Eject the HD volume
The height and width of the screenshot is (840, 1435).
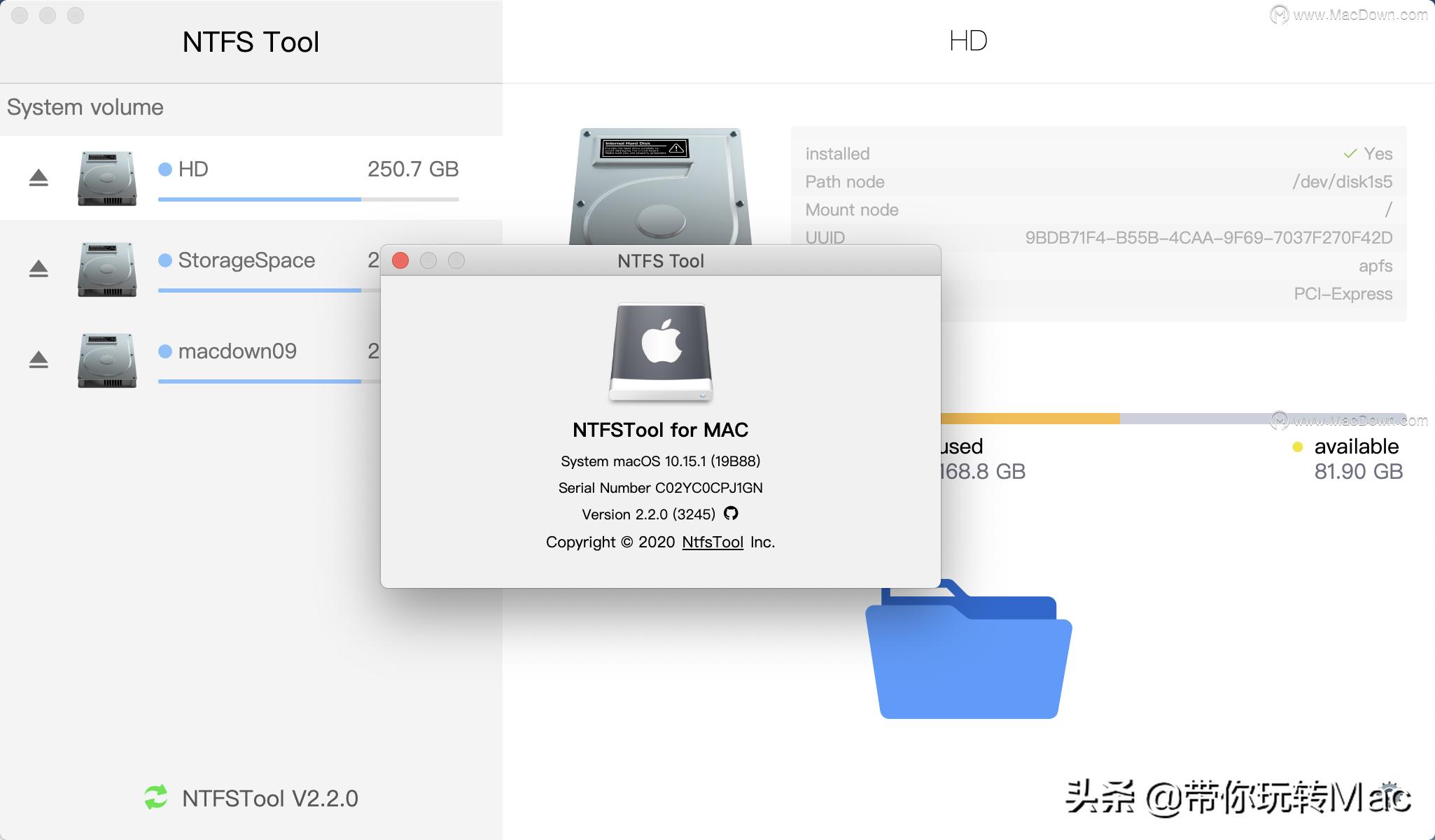38,178
